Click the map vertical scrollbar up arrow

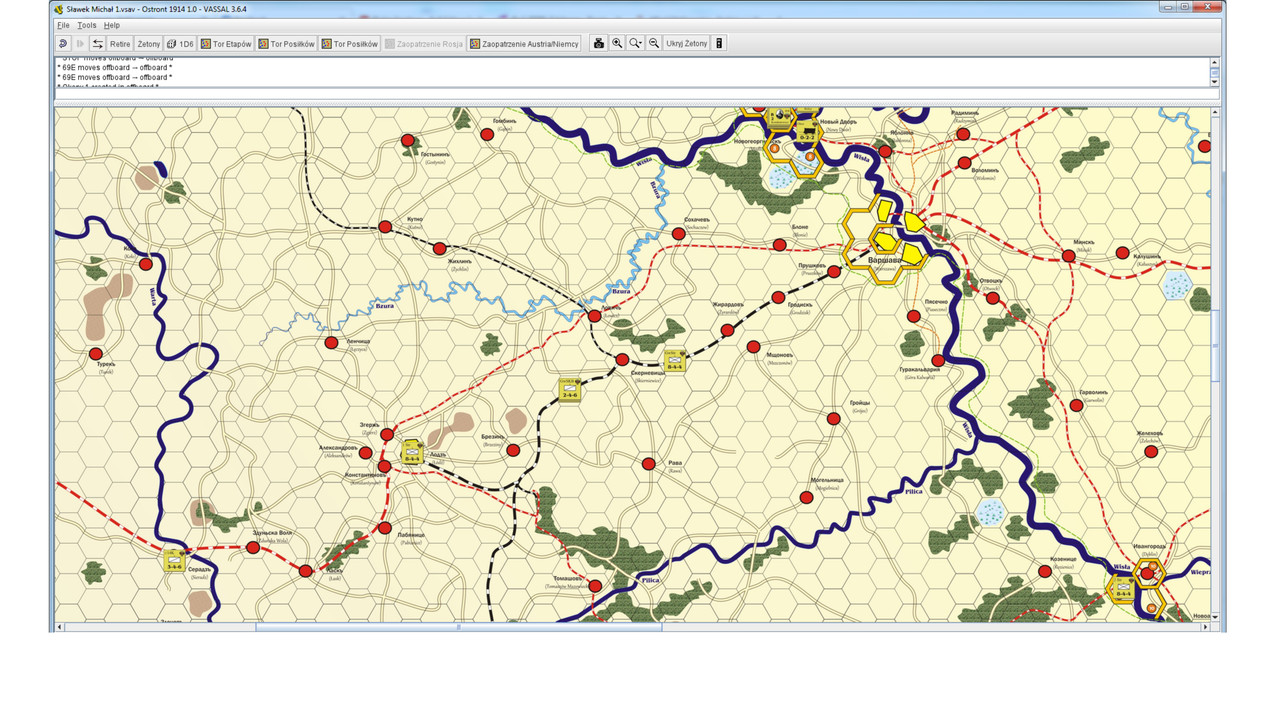pyautogui.click(x=1215, y=112)
